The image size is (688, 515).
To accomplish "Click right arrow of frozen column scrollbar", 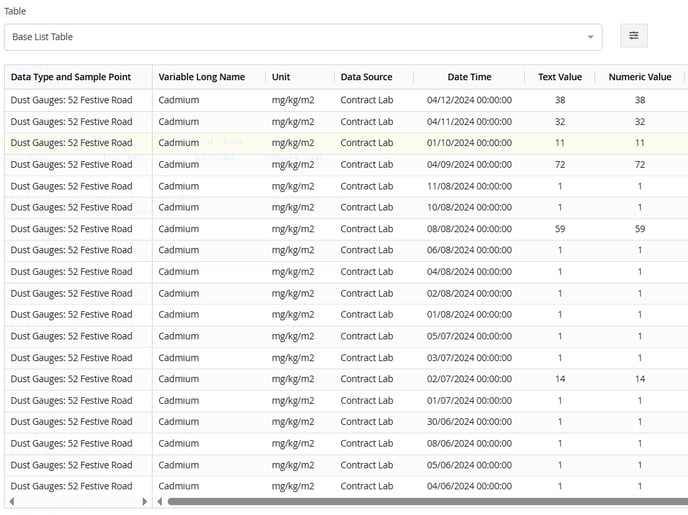I will [x=145, y=501].
